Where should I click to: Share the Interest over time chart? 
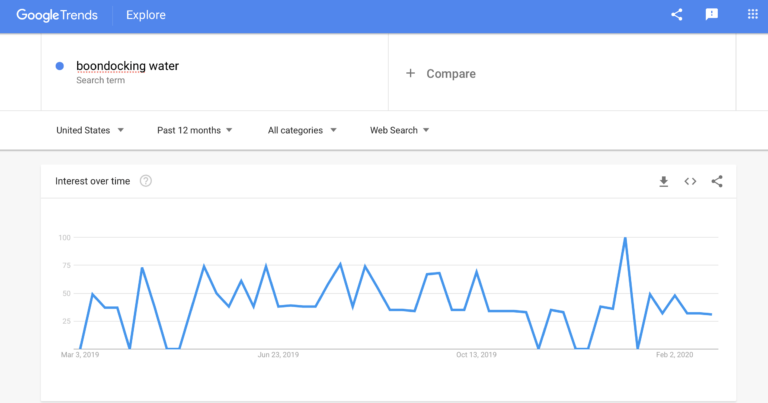(x=717, y=181)
